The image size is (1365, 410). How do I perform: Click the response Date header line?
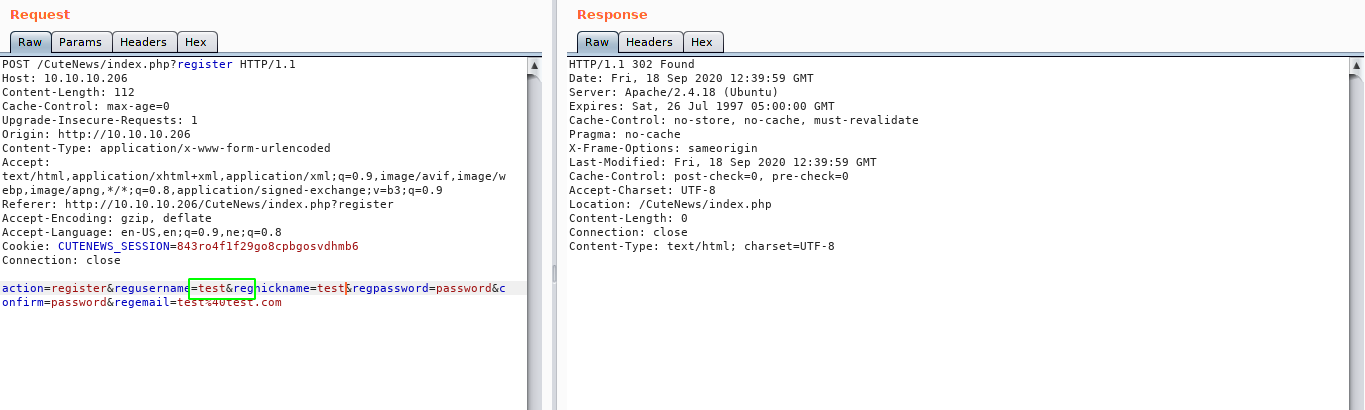691,78
